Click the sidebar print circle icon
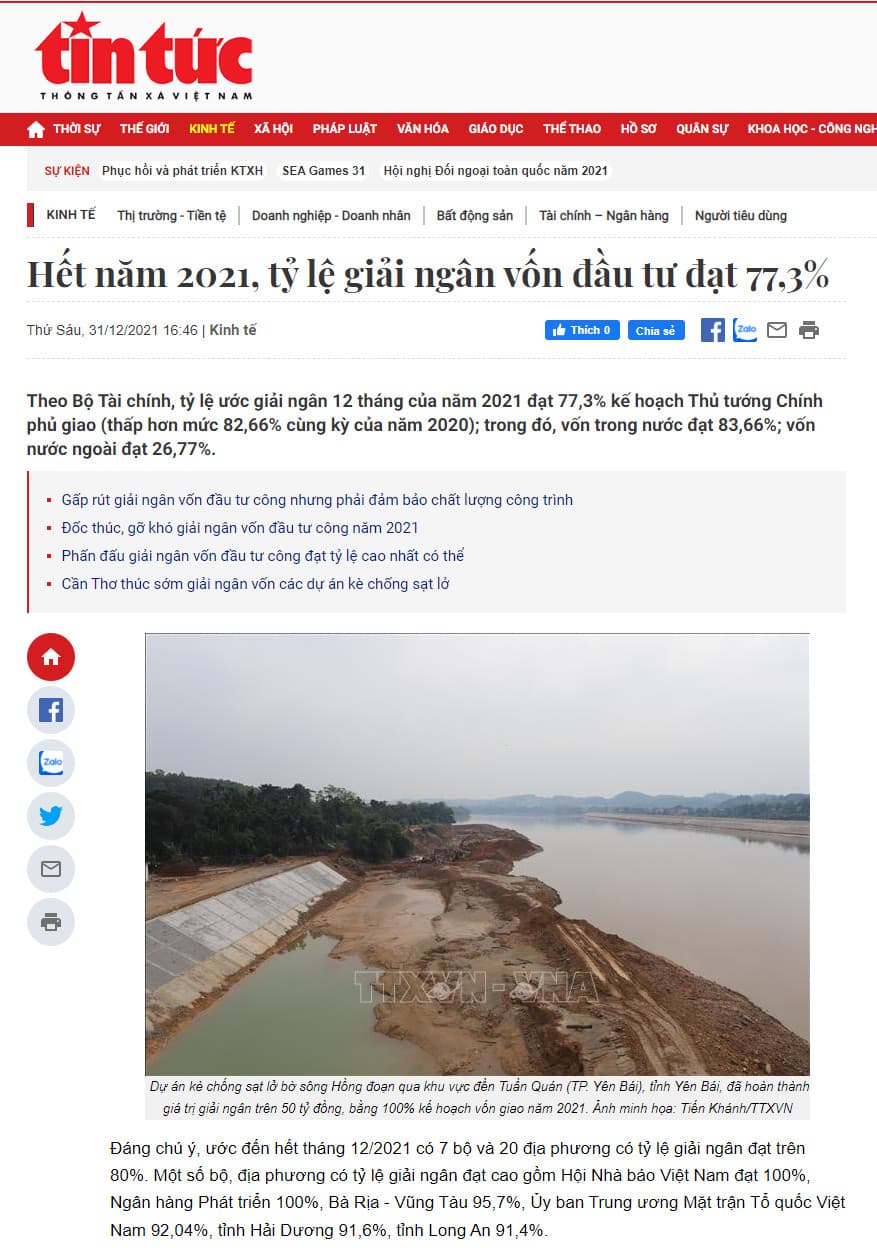 [x=51, y=922]
